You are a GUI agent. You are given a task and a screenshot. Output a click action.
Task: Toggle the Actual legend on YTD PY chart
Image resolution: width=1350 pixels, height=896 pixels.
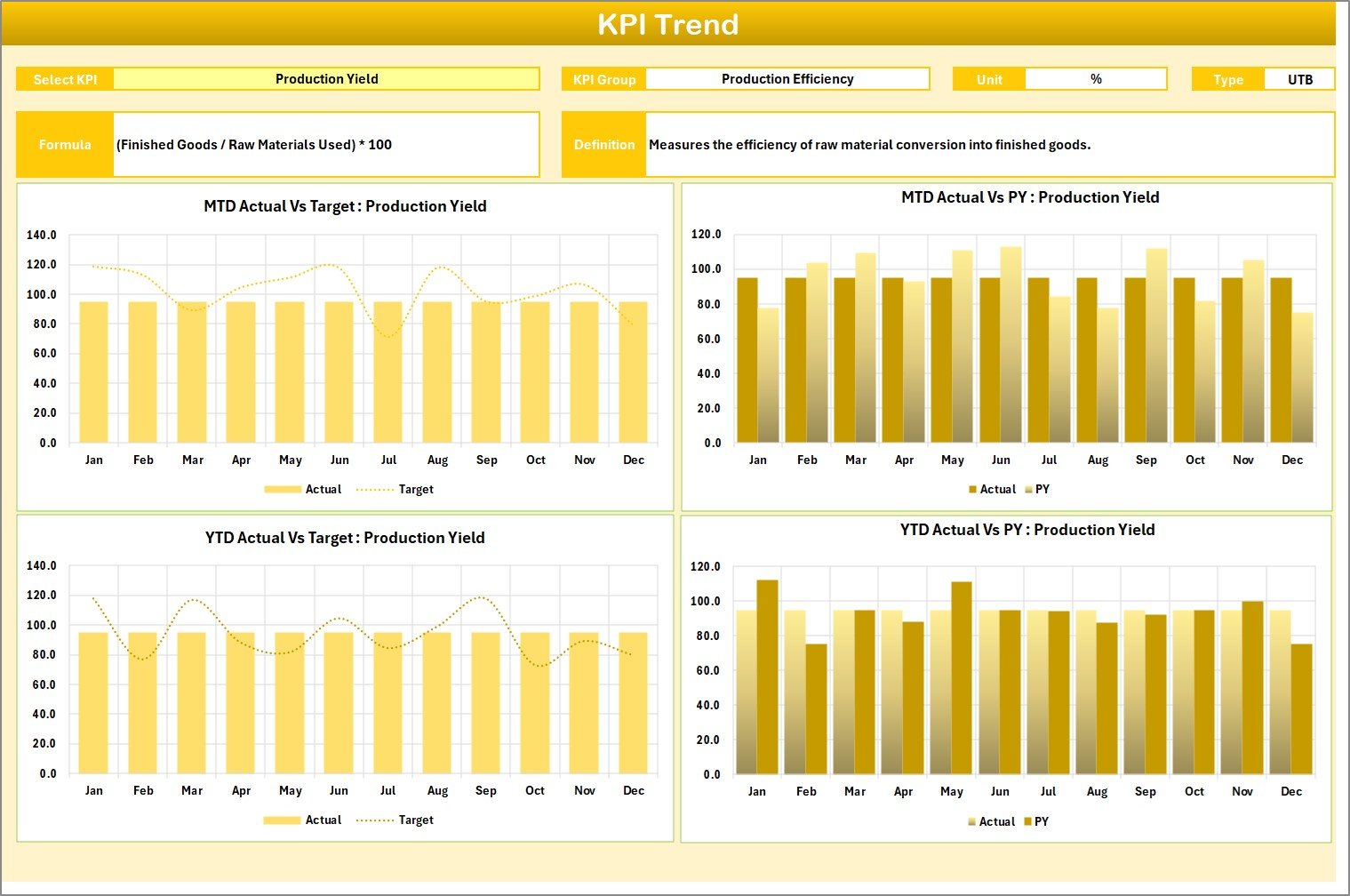(997, 820)
